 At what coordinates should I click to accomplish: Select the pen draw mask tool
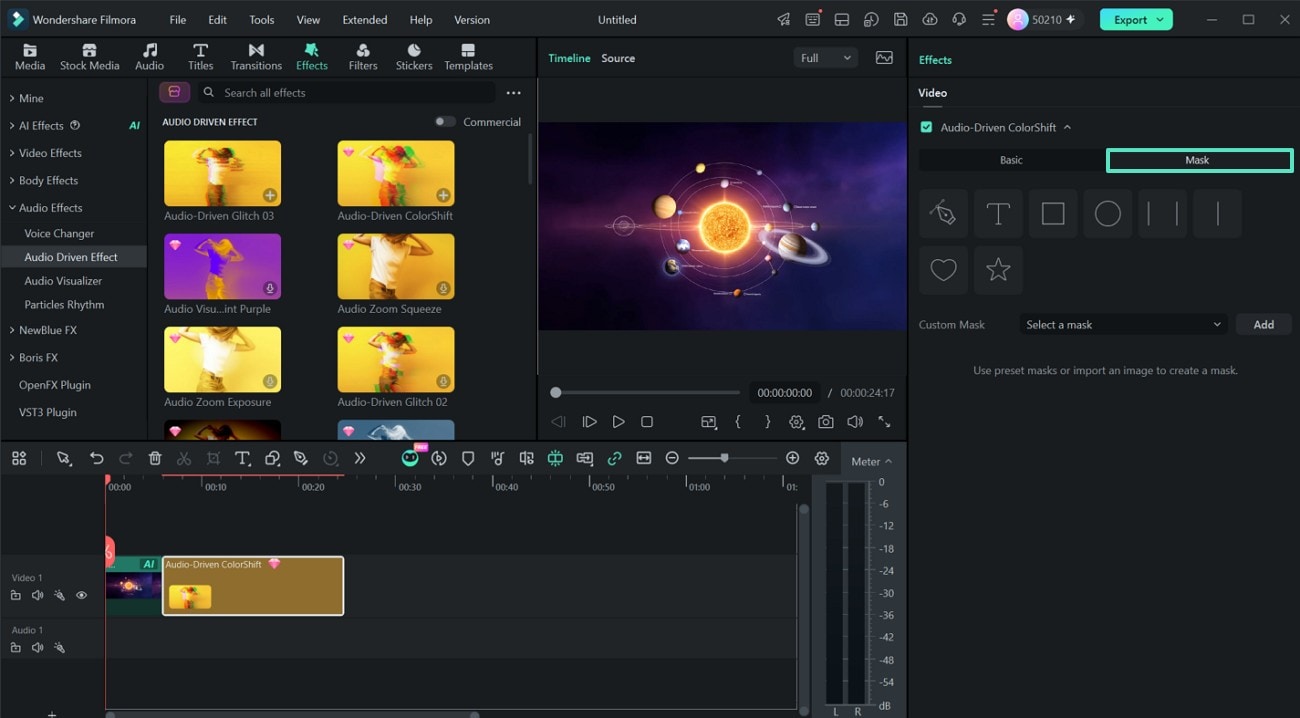click(943, 213)
